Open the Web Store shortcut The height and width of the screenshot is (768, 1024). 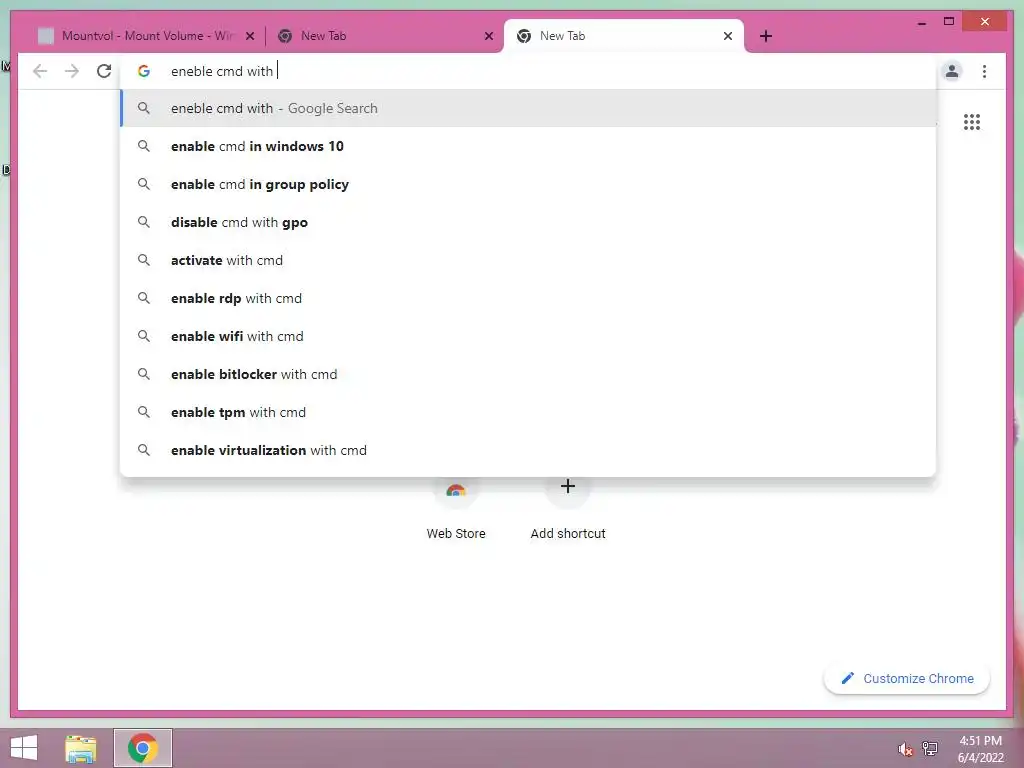tap(456, 509)
